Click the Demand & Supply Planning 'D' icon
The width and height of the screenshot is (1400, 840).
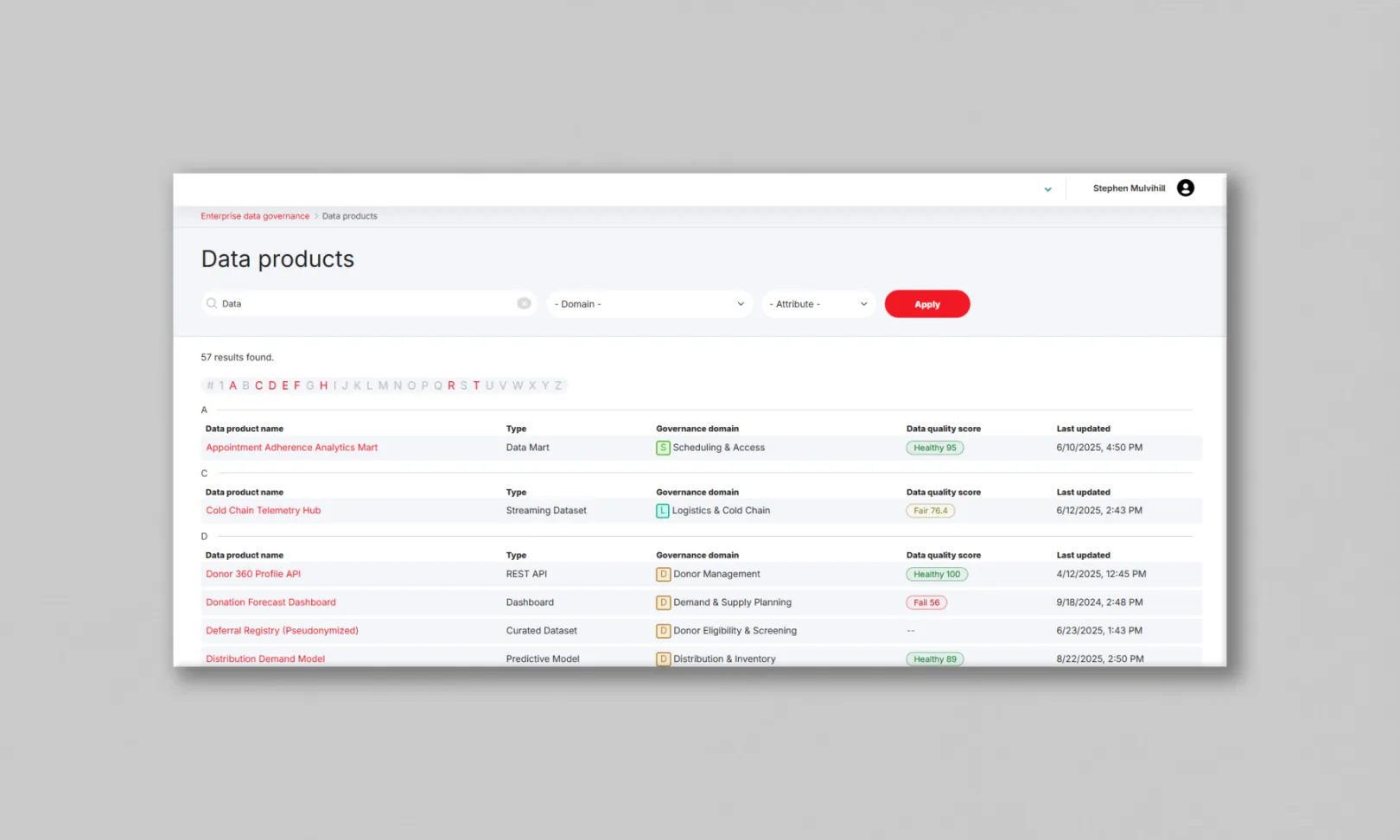(662, 602)
